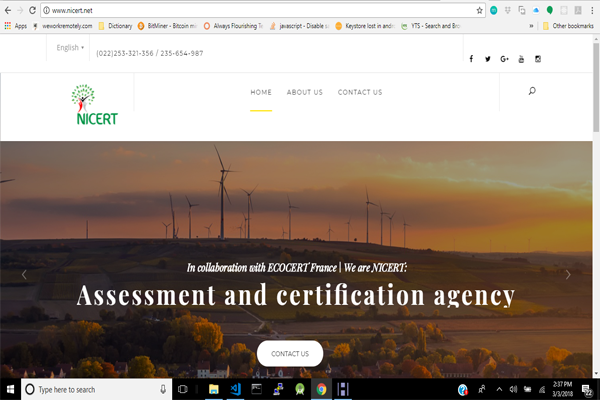Open the English language dropdown
Image resolution: width=600 pixels, height=400 pixels.
(70, 47)
